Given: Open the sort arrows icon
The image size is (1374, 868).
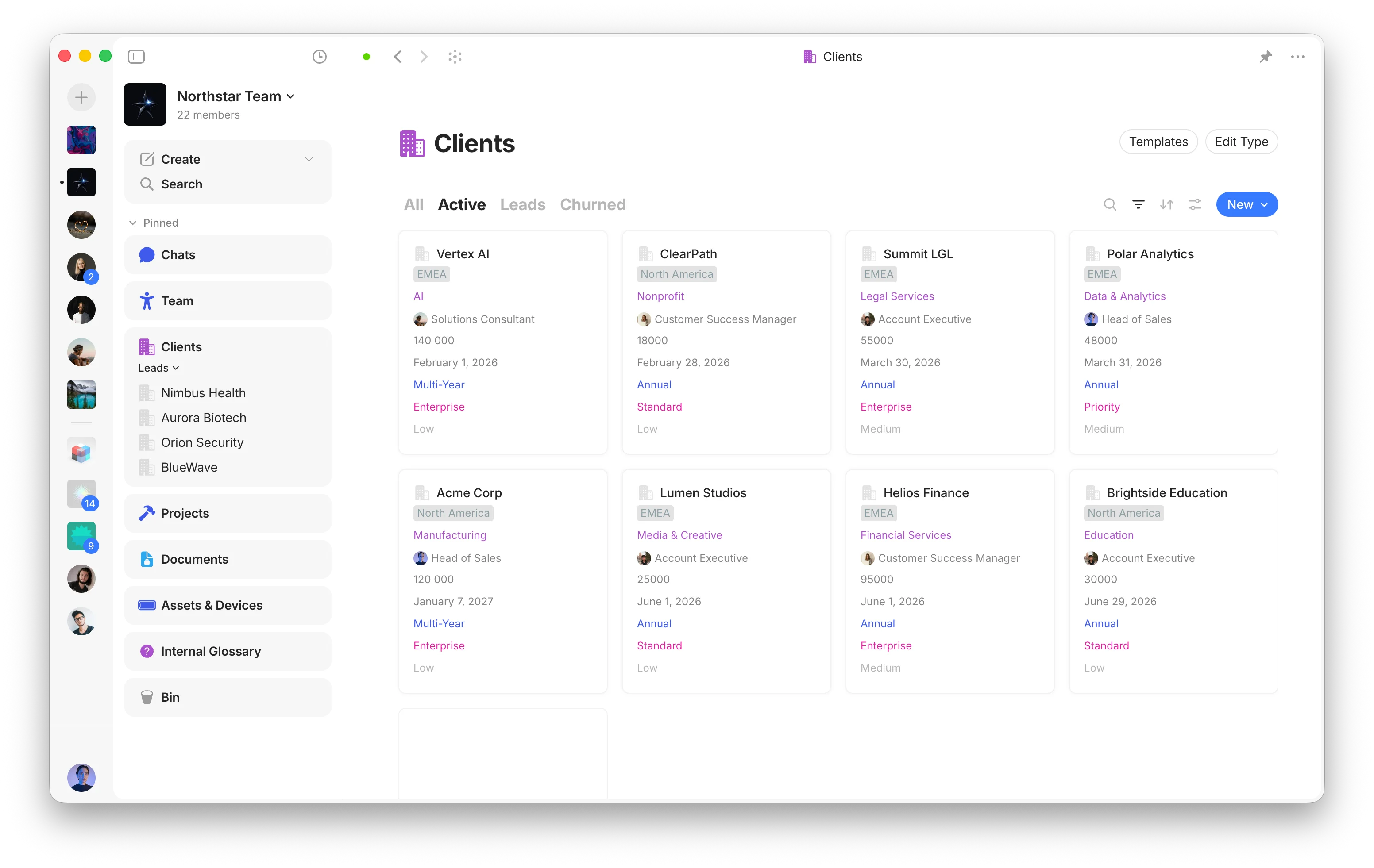Looking at the screenshot, I should pos(1166,204).
